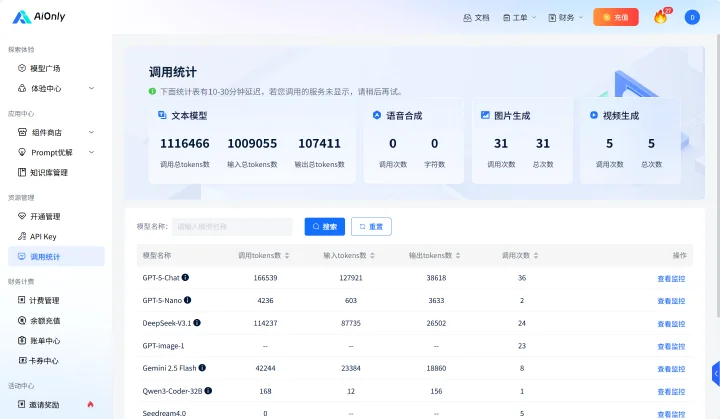
Task: Click the 166539 cell value
Action: click(x=265, y=278)
